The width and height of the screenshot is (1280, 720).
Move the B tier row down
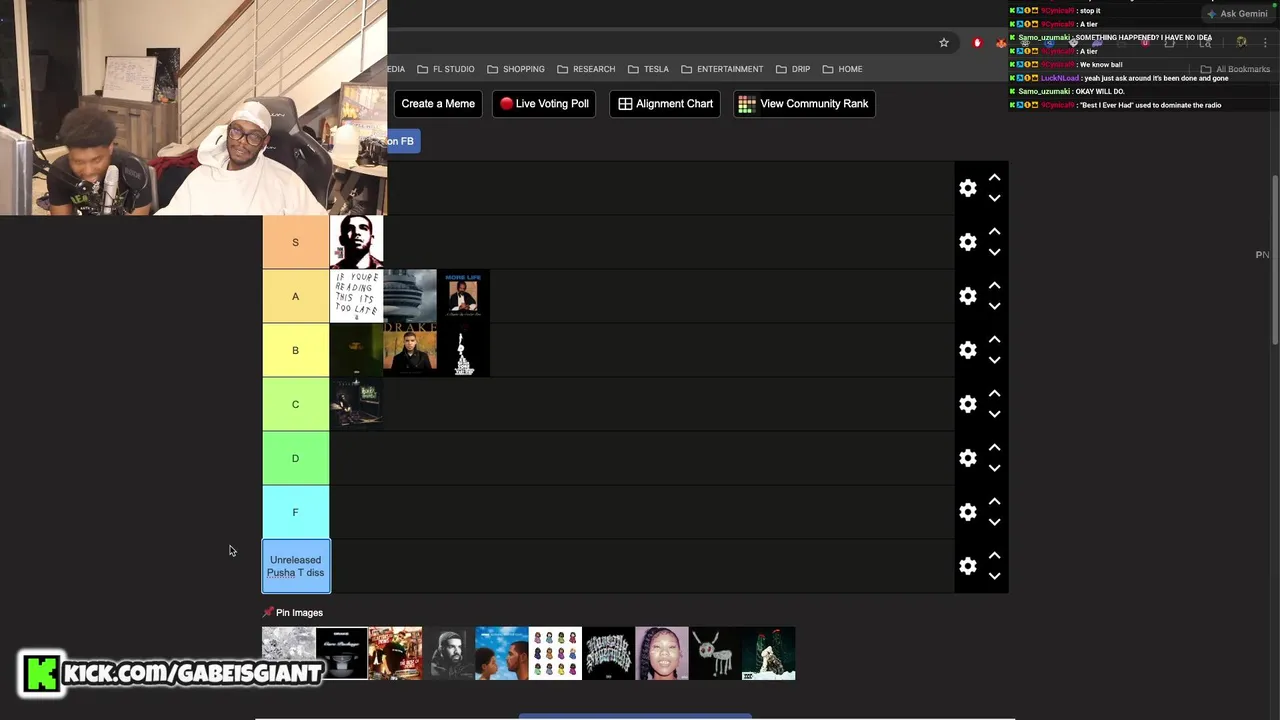(994, 360)
